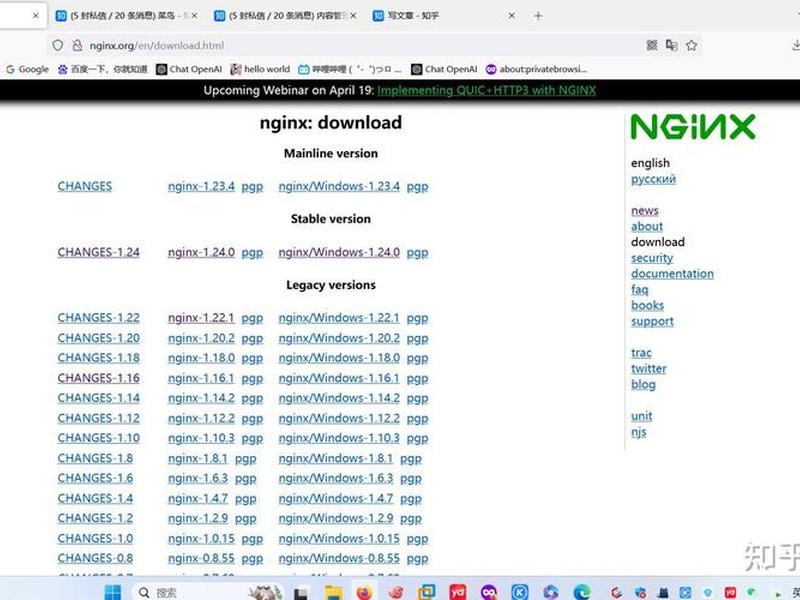Click the Firefox icon in taskbar

364,592
